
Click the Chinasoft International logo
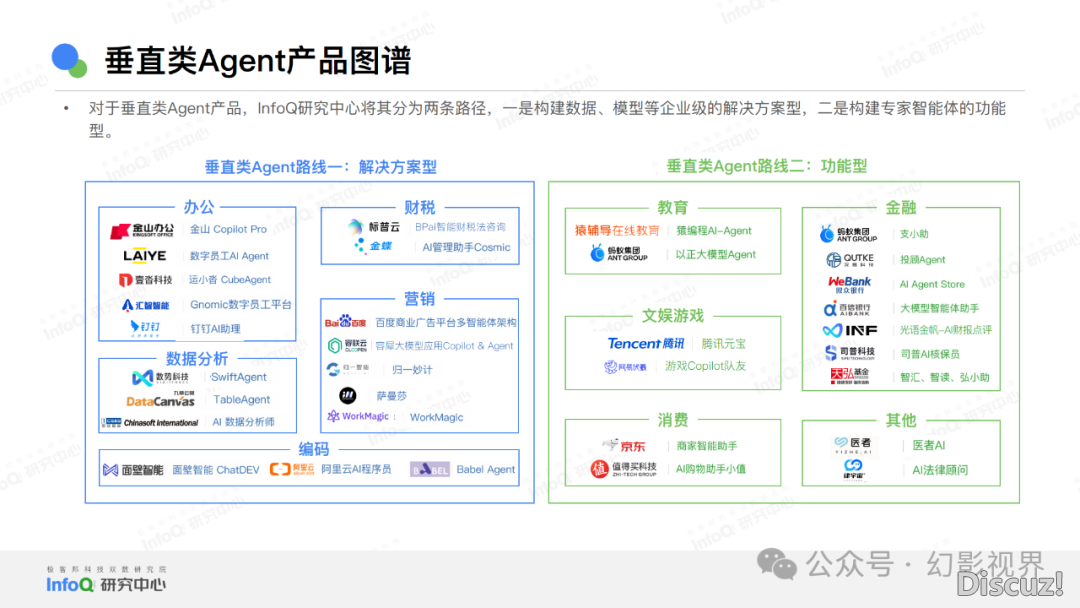pos(149,422)
